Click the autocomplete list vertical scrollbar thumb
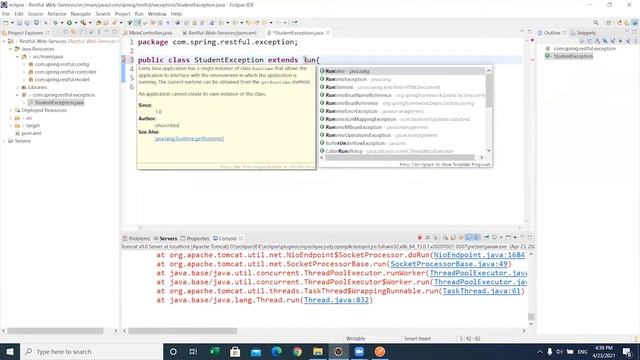The height and width of the screenshot is (360, 640). 489,91
